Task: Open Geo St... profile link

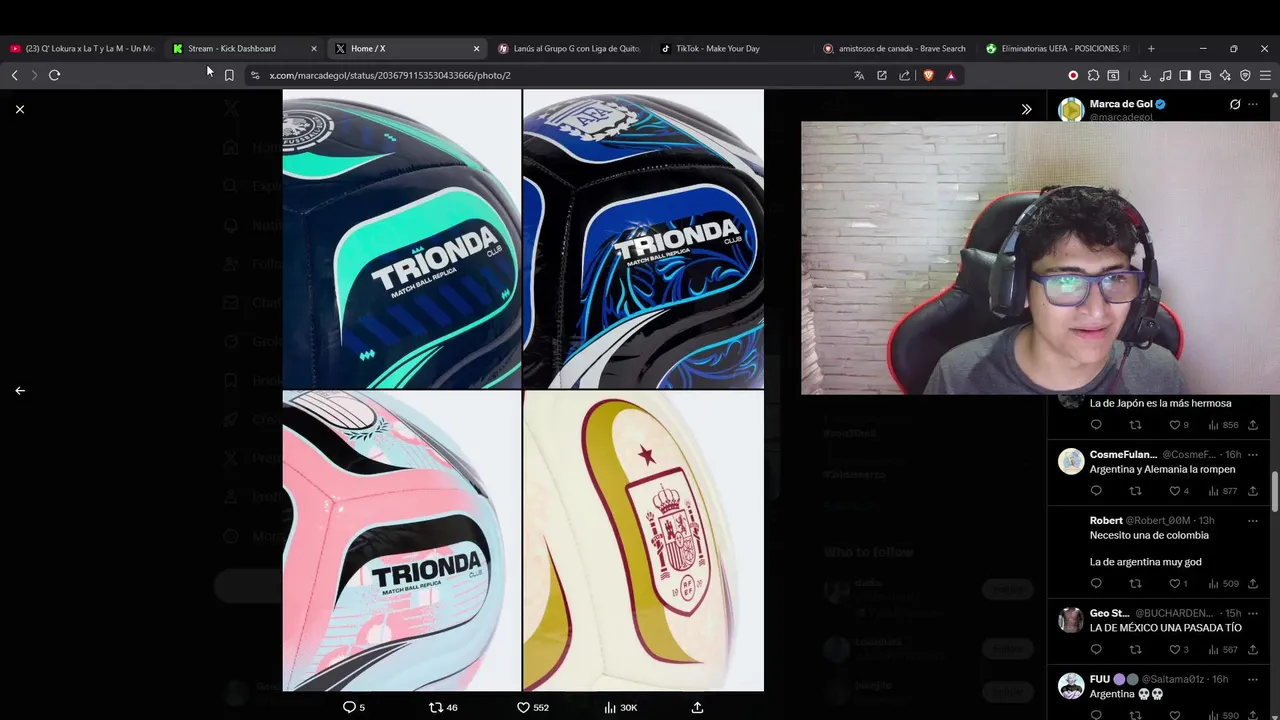Action: pos(1109,613)
